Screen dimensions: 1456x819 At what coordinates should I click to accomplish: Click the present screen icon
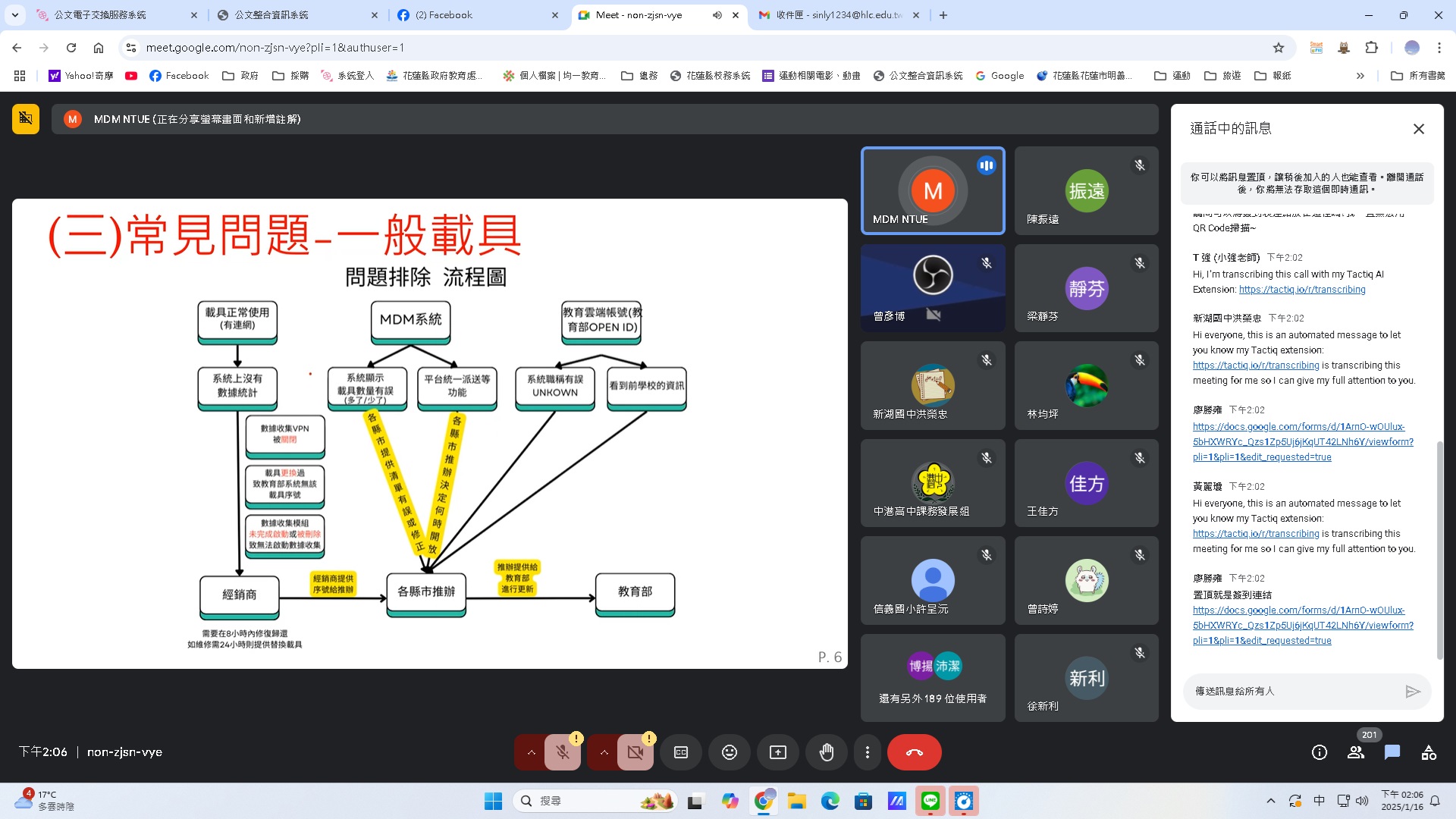pyautogui.click(x=777, y=752)
